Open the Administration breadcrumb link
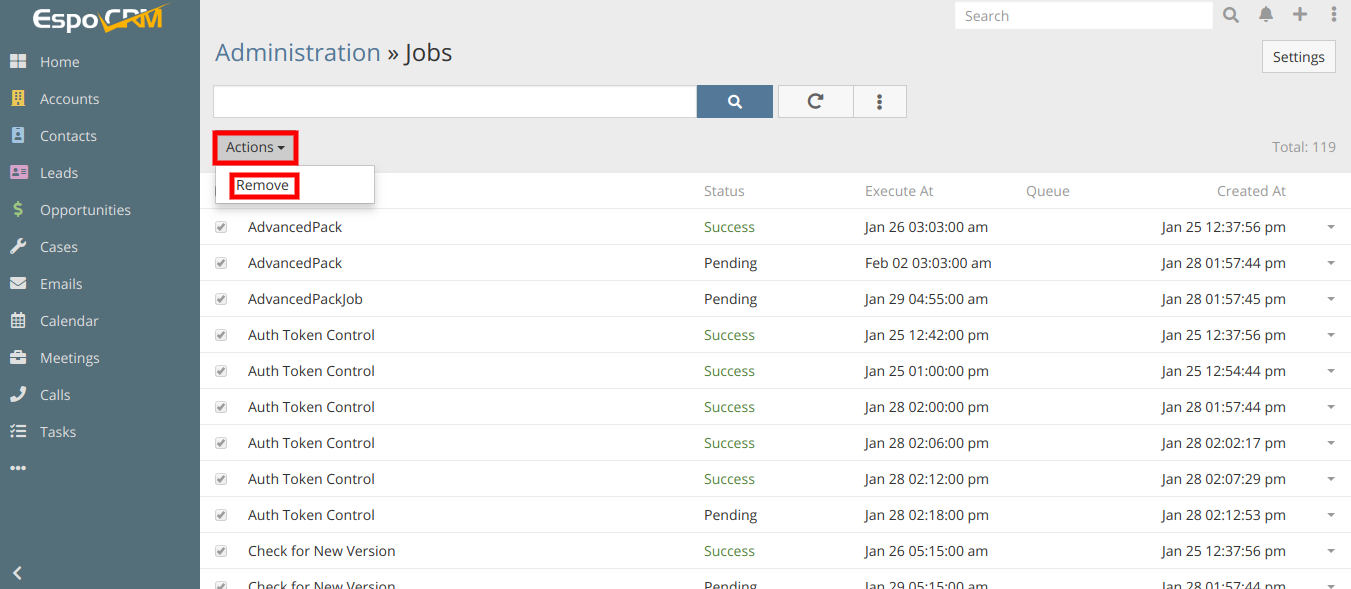1351x589 pixels. click(x=297, y=53)
